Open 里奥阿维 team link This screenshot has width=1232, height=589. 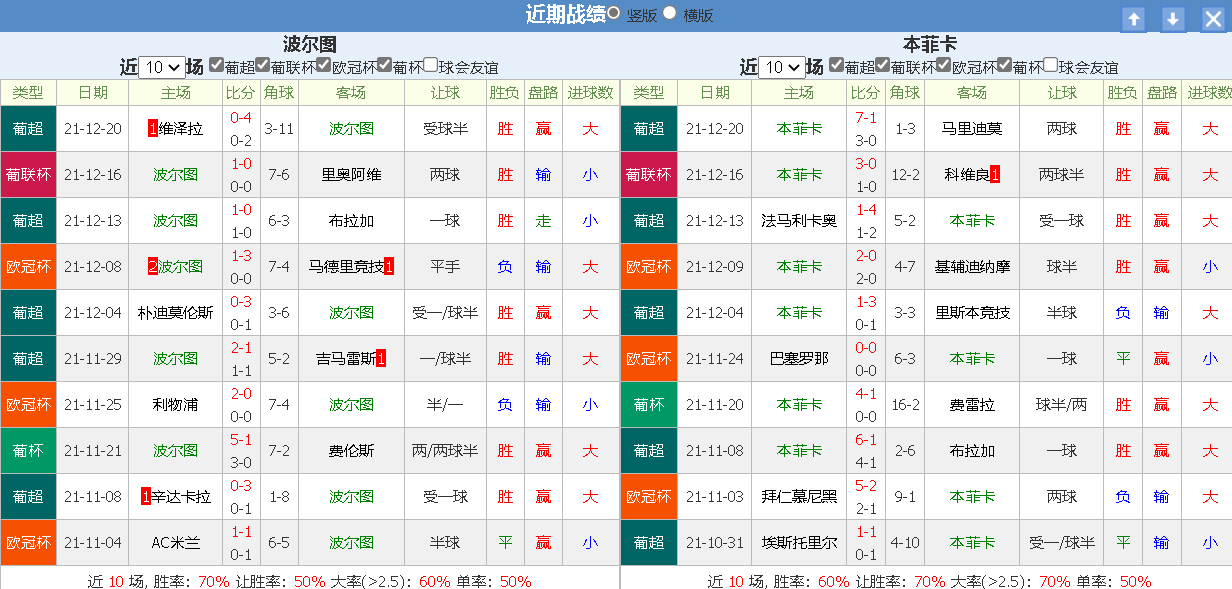(351, 175)
